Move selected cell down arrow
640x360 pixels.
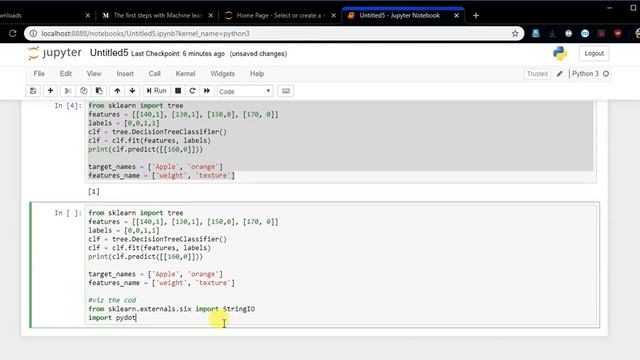click(x=132, y=91)
